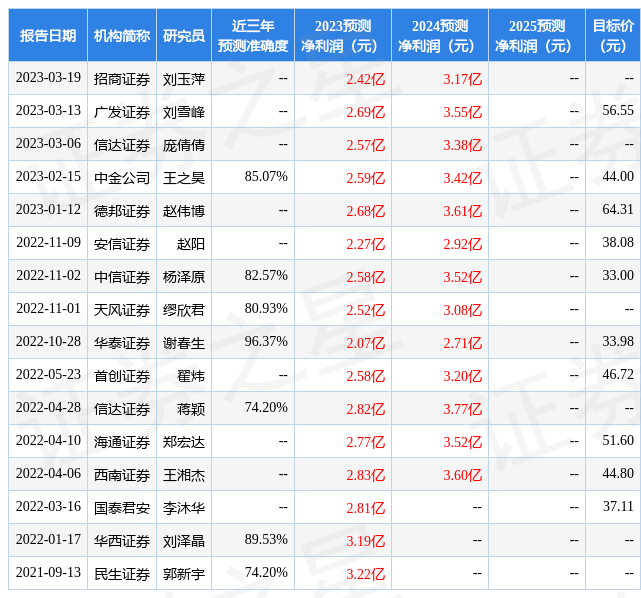The image size is (641, 598).
Task: Click target price 44.80
Action: 618,474
